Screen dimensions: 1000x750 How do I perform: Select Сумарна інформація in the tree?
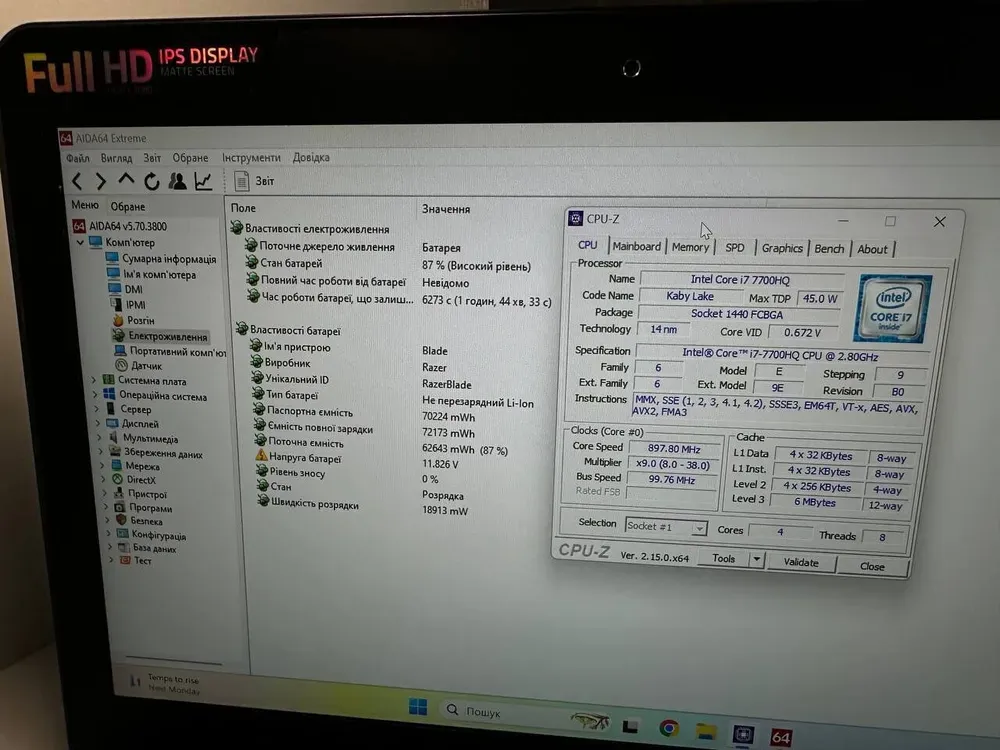pos(168,259)
